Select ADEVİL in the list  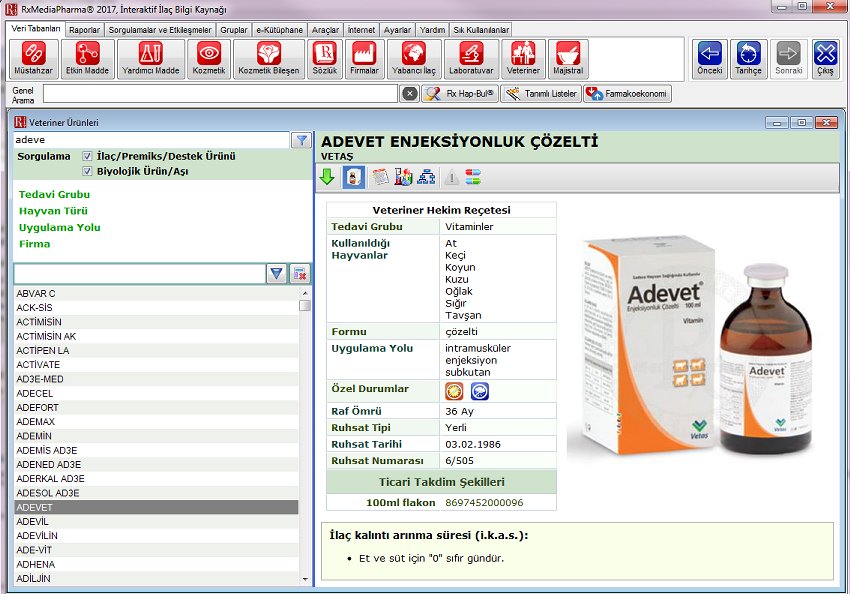click(156, 521)
